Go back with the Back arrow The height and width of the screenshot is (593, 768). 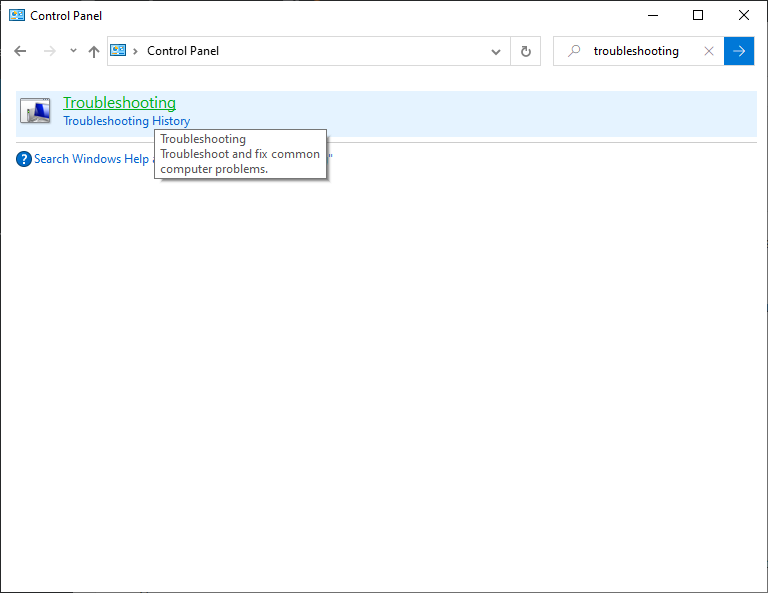click(20, 51)
